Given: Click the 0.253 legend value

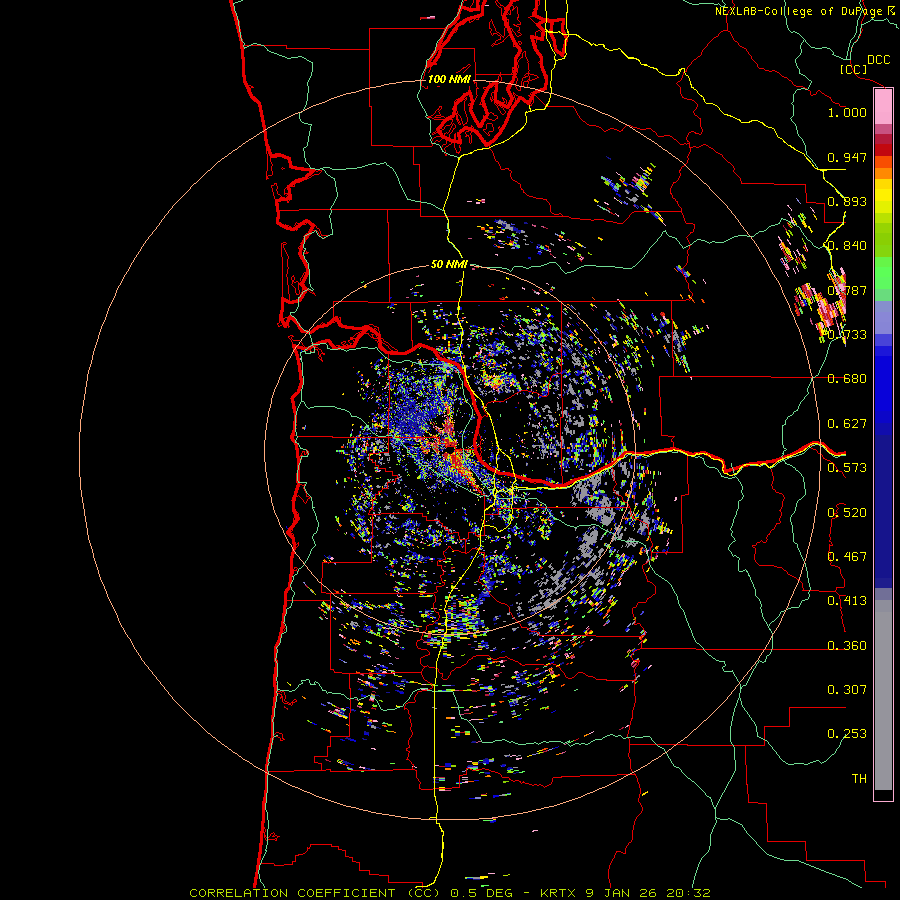Looking at the screenshot, I should click(847, 734).
